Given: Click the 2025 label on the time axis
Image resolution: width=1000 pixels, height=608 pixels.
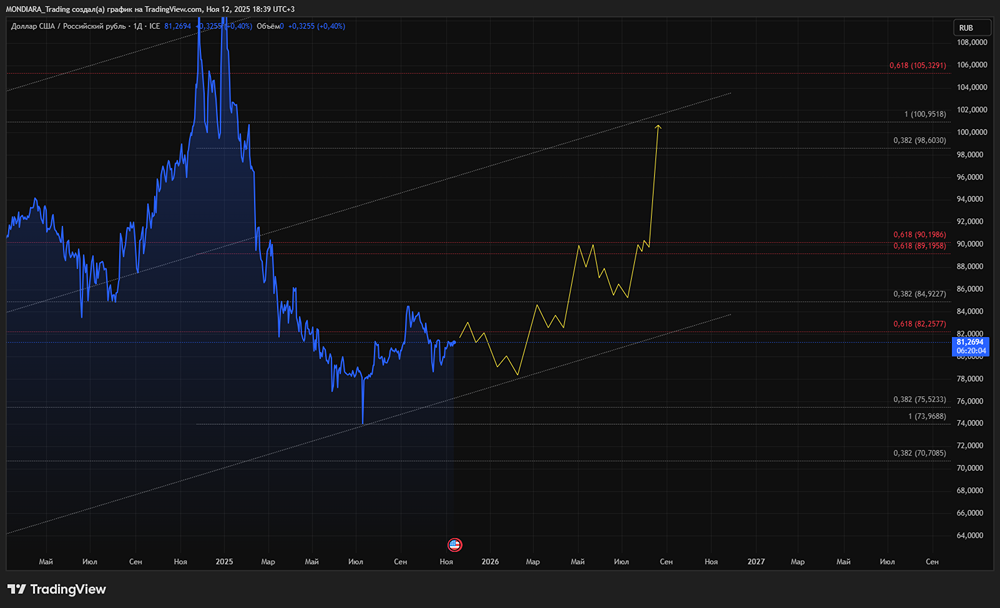Looking at the screenshot, I should coord(224,561).
